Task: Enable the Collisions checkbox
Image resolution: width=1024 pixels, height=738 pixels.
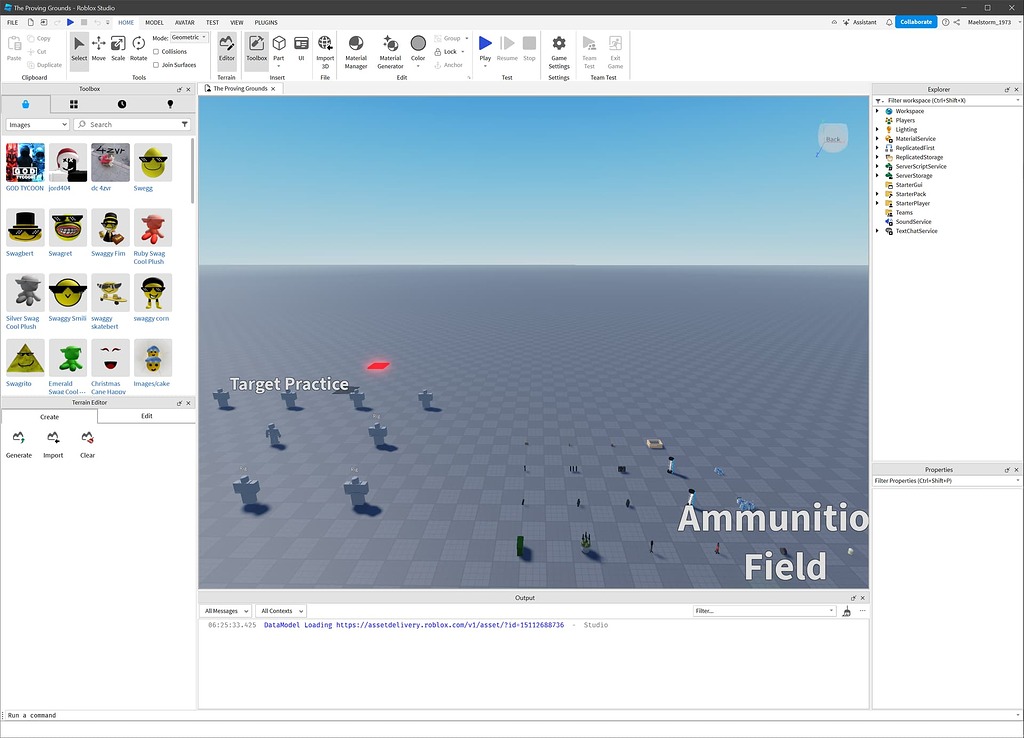Action: coord(158,51)
